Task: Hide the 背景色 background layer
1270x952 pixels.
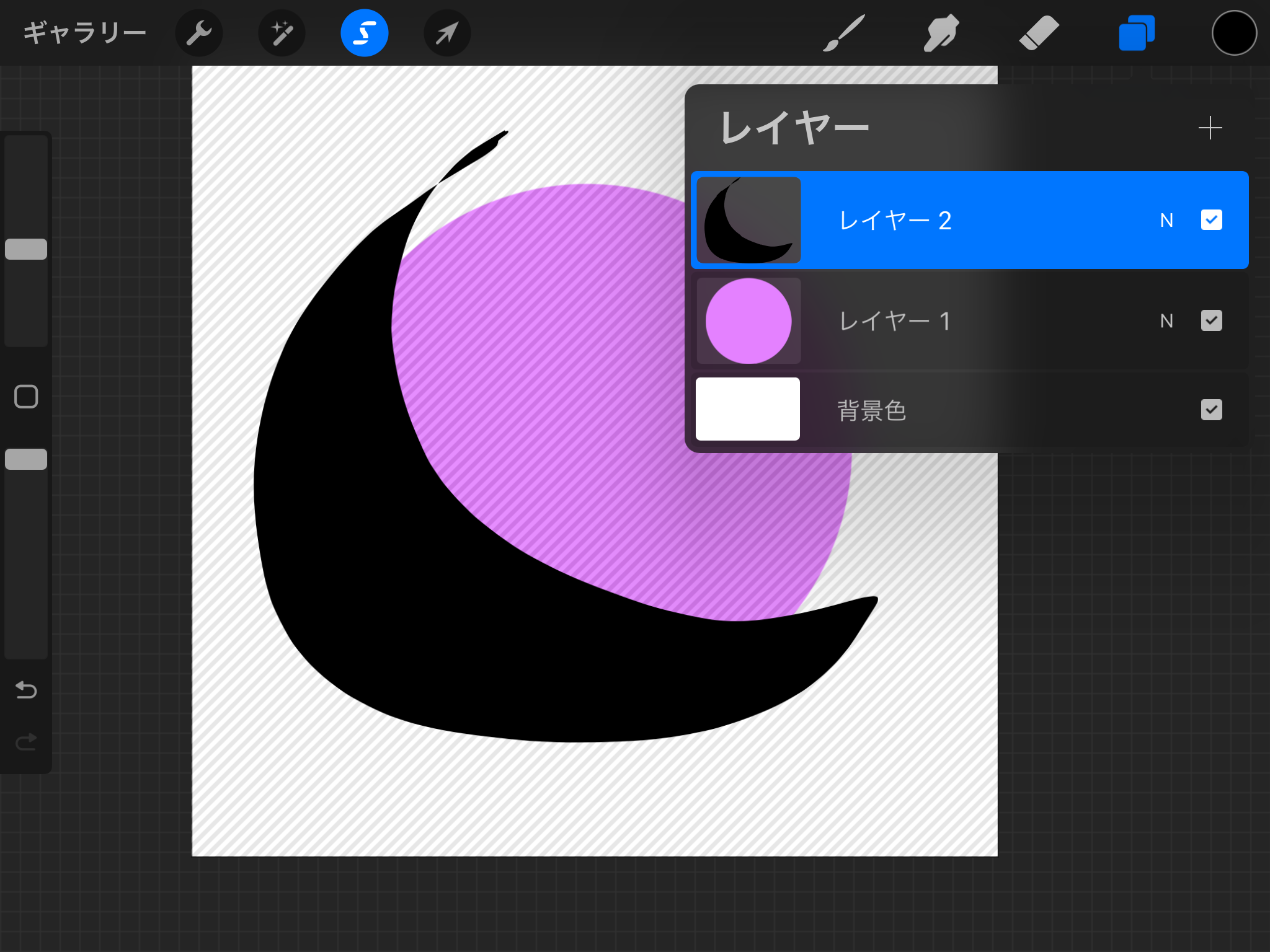Action: 1212,410
